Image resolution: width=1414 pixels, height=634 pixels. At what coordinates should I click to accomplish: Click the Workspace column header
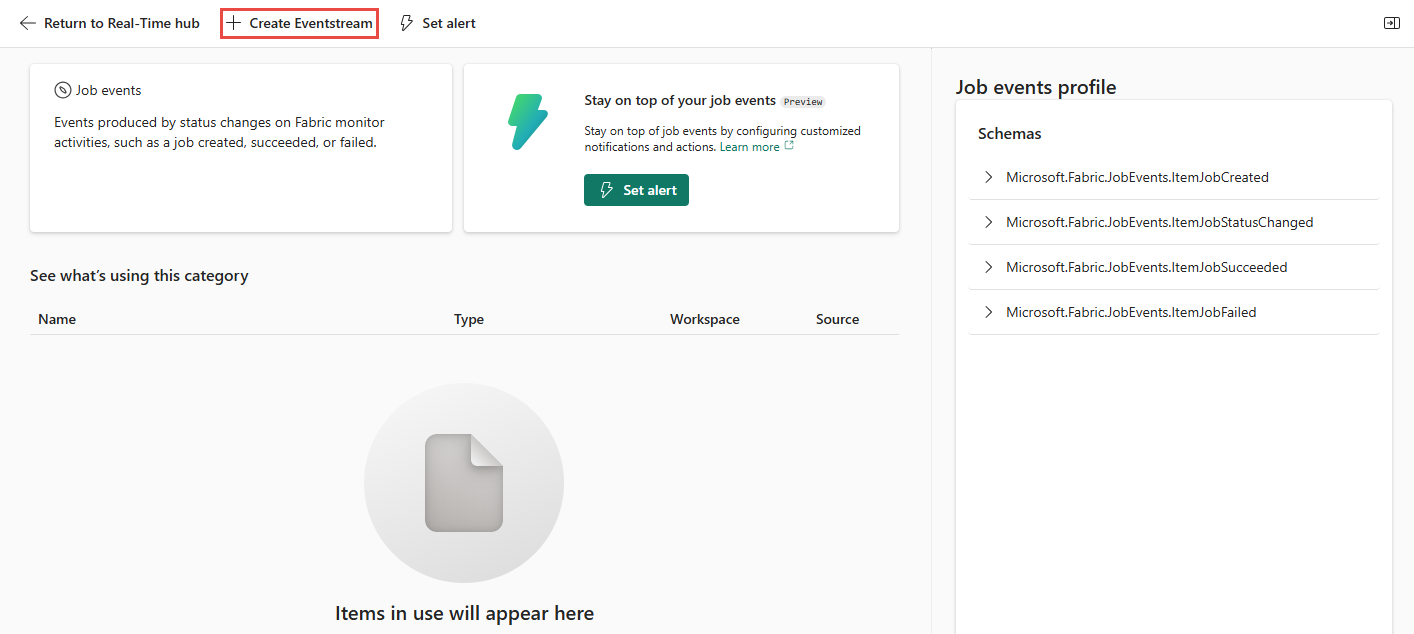point(704,319)
